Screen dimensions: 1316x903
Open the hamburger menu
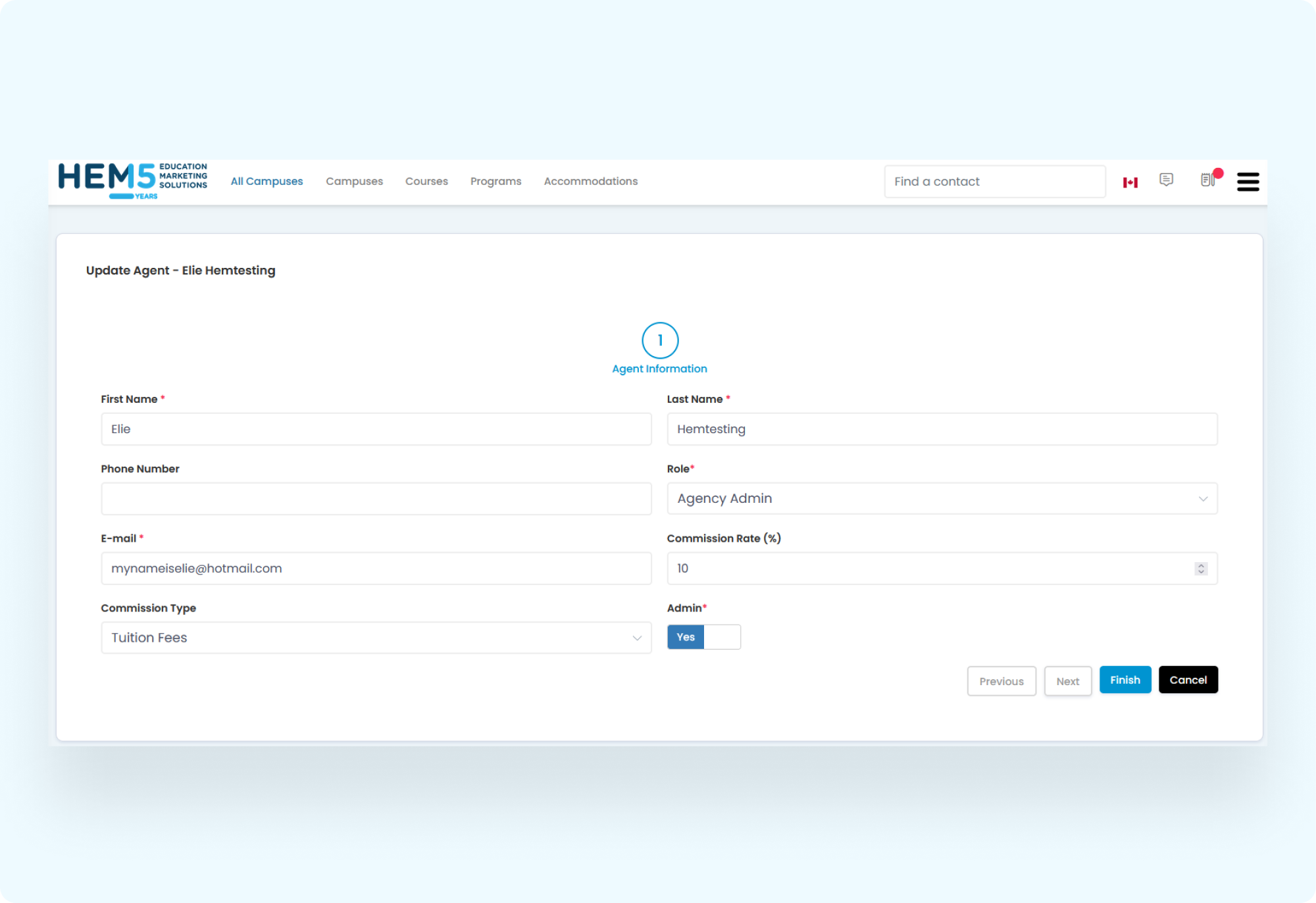pos(1248,182)
